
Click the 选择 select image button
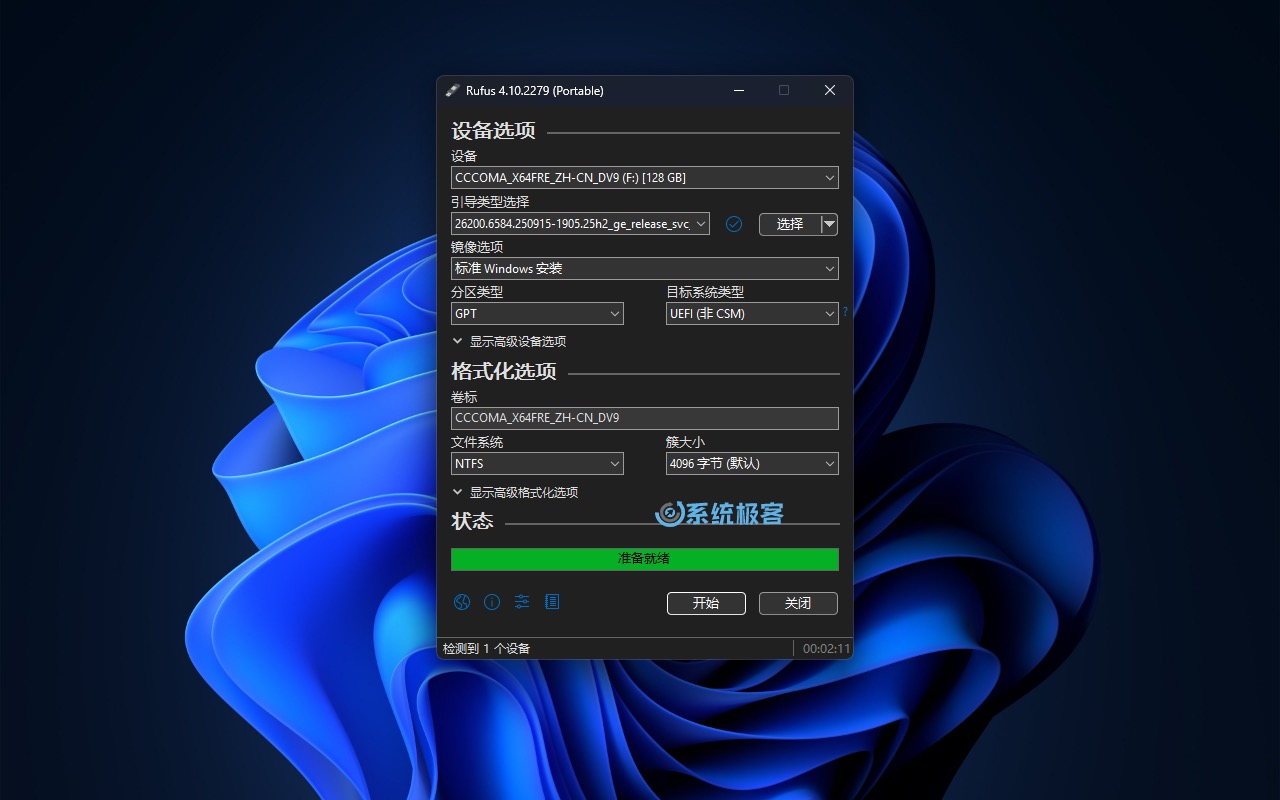[789, 224]
